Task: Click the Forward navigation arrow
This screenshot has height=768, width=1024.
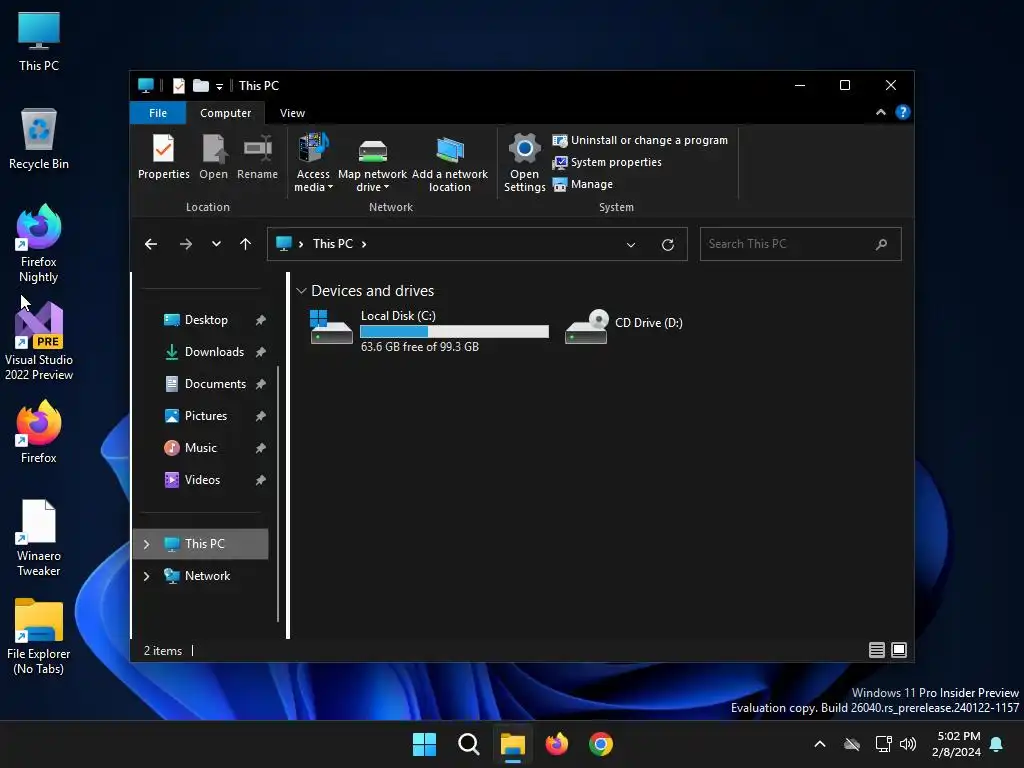Action: click(186, 244)
